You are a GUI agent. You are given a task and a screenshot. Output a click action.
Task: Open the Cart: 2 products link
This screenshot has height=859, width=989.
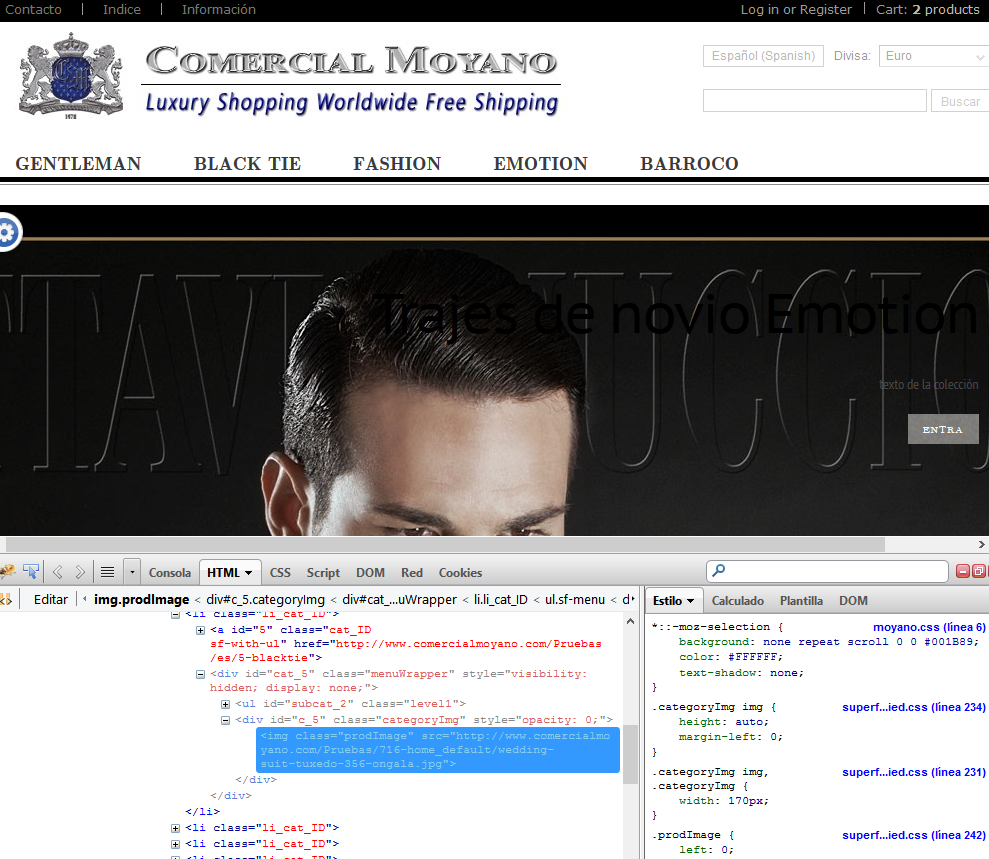[927, 9]
